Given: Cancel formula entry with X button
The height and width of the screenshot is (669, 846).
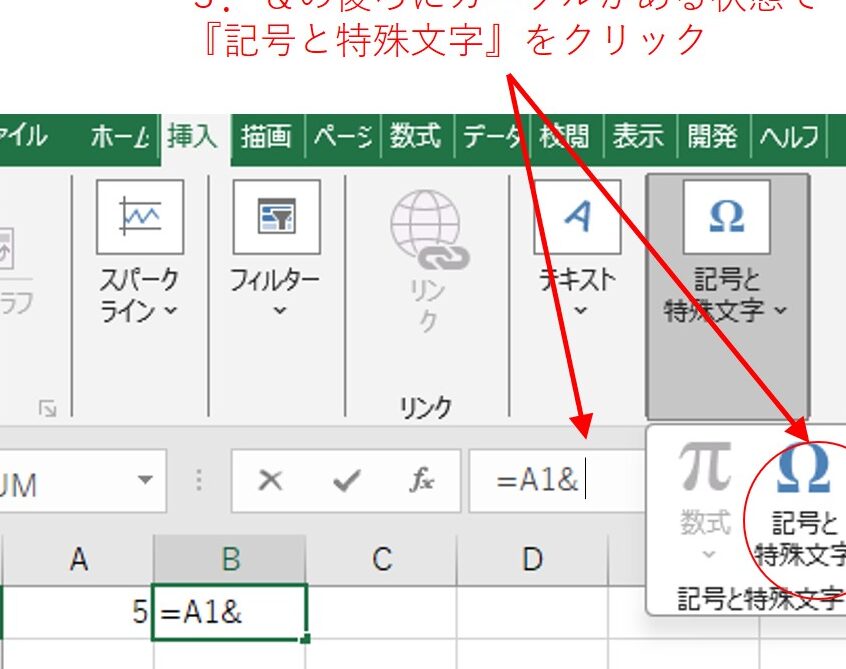Looking at the screenshot, I should [269, 481].
